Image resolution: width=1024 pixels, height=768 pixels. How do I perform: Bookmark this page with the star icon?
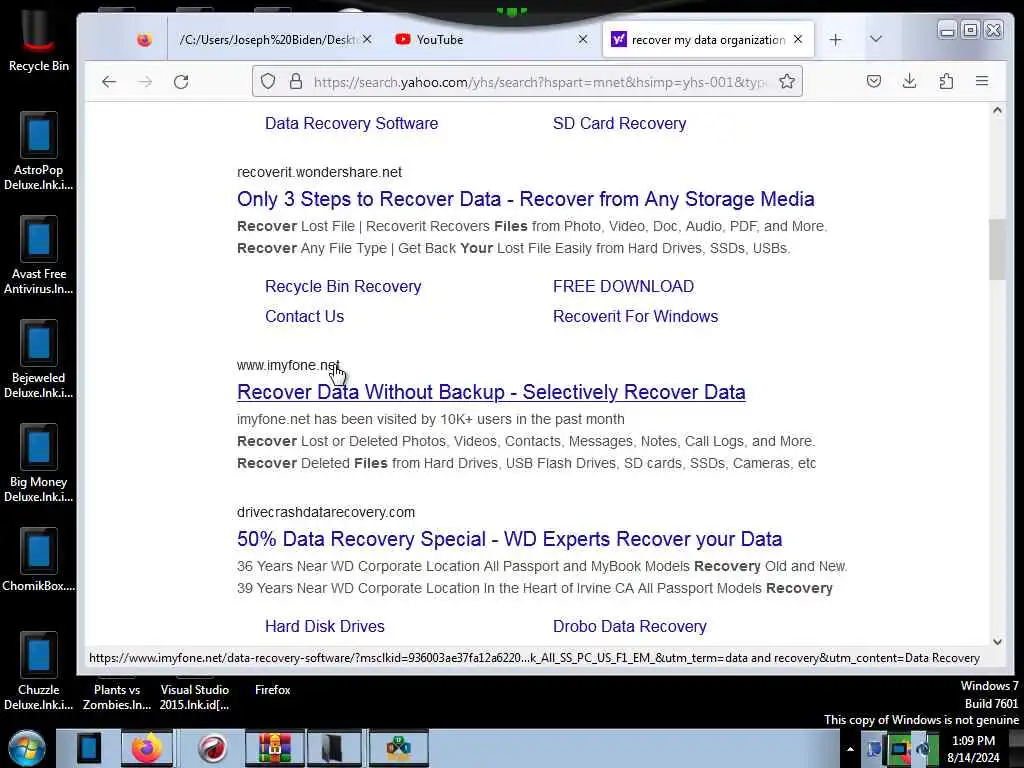(x=787, y=82)
